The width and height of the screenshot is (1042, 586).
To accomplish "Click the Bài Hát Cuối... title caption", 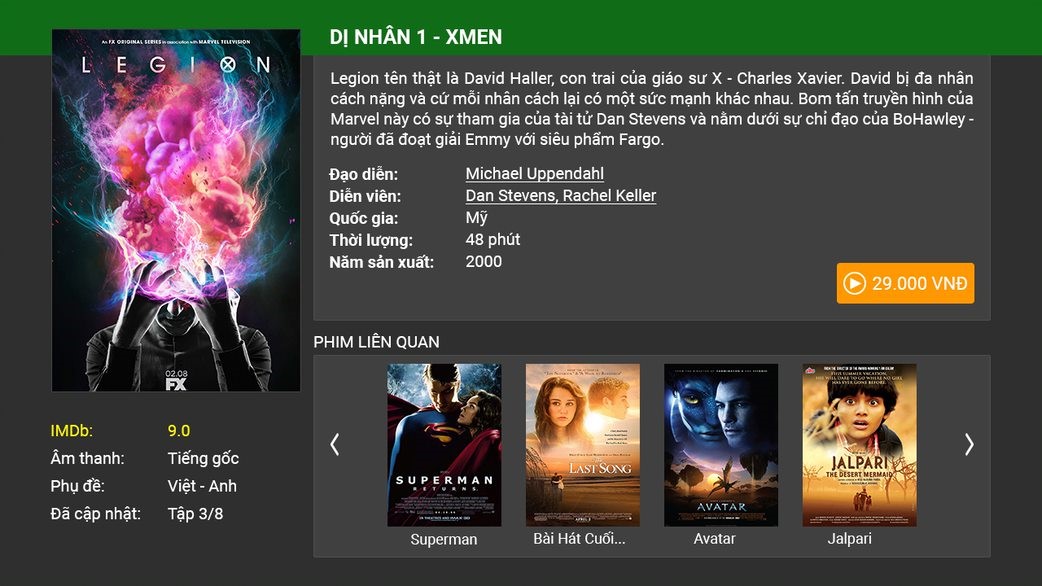I will point(579,539).
